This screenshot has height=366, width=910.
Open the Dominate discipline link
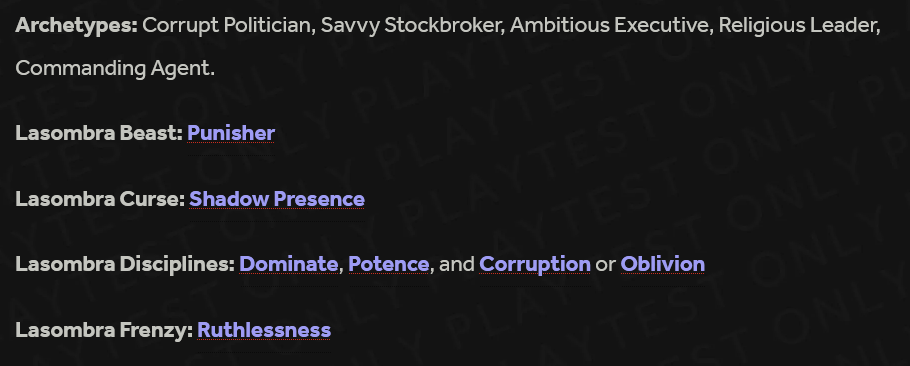pos(288,264)
